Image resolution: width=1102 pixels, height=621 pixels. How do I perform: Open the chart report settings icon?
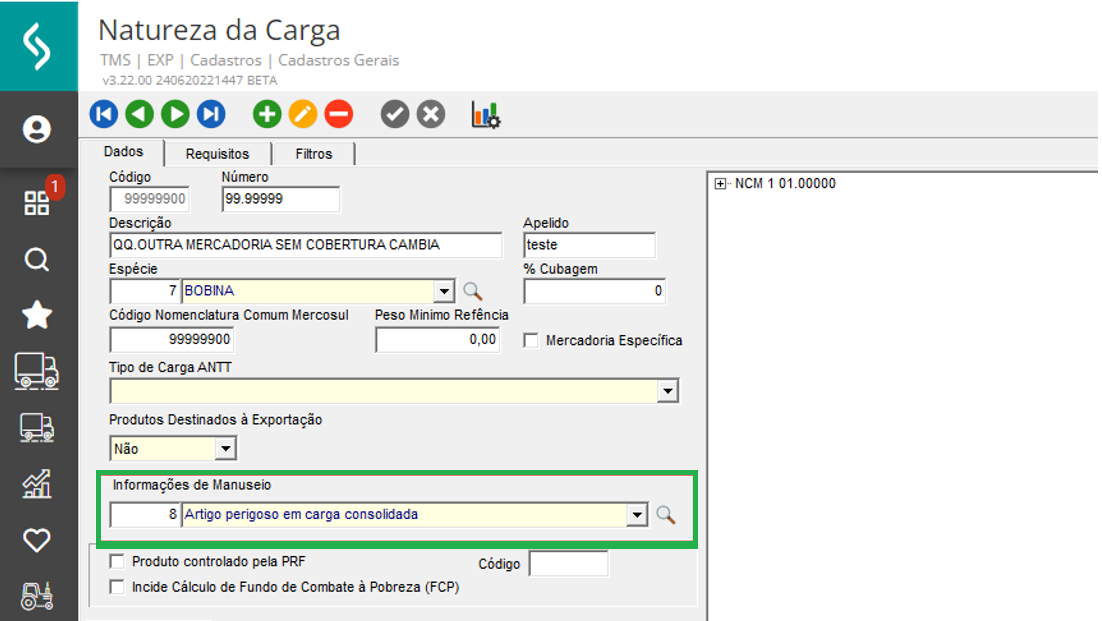(x=486, y=115)
